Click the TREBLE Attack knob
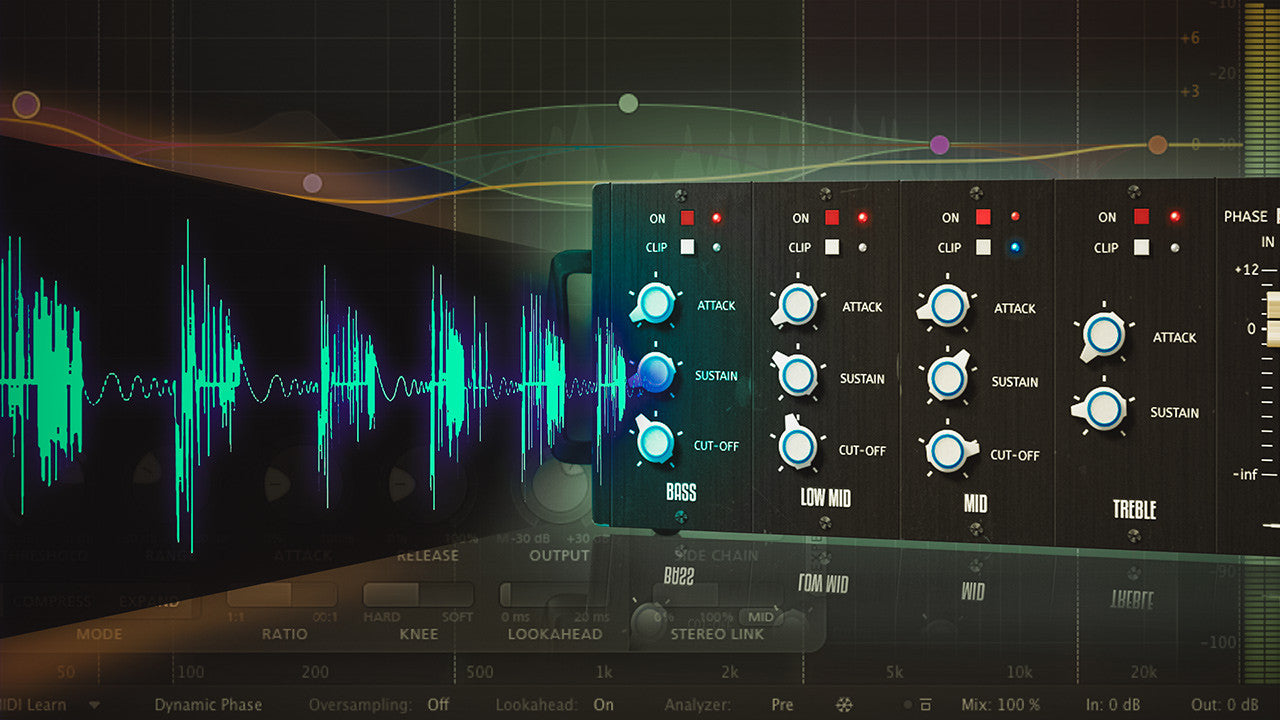This screenshot has height=720, width=1280. coord(1103,336)
